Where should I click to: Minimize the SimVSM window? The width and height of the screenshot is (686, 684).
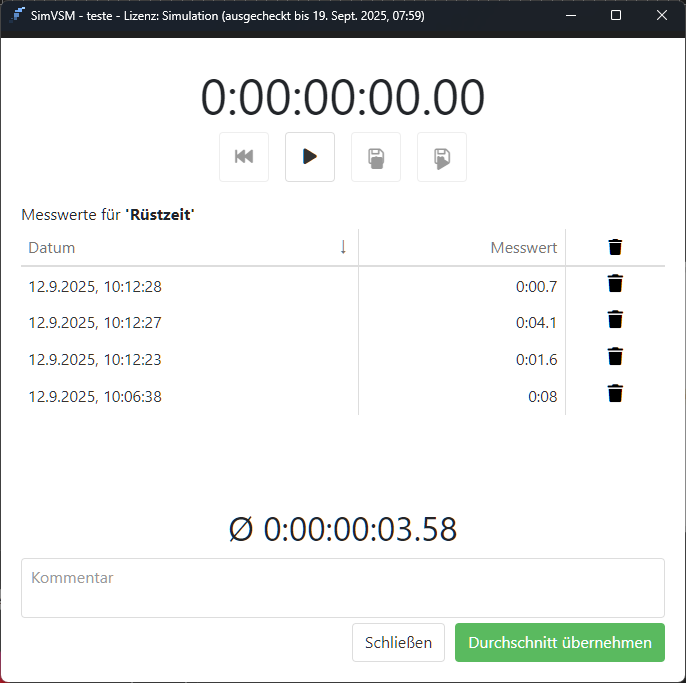click(x=570, y=15)
